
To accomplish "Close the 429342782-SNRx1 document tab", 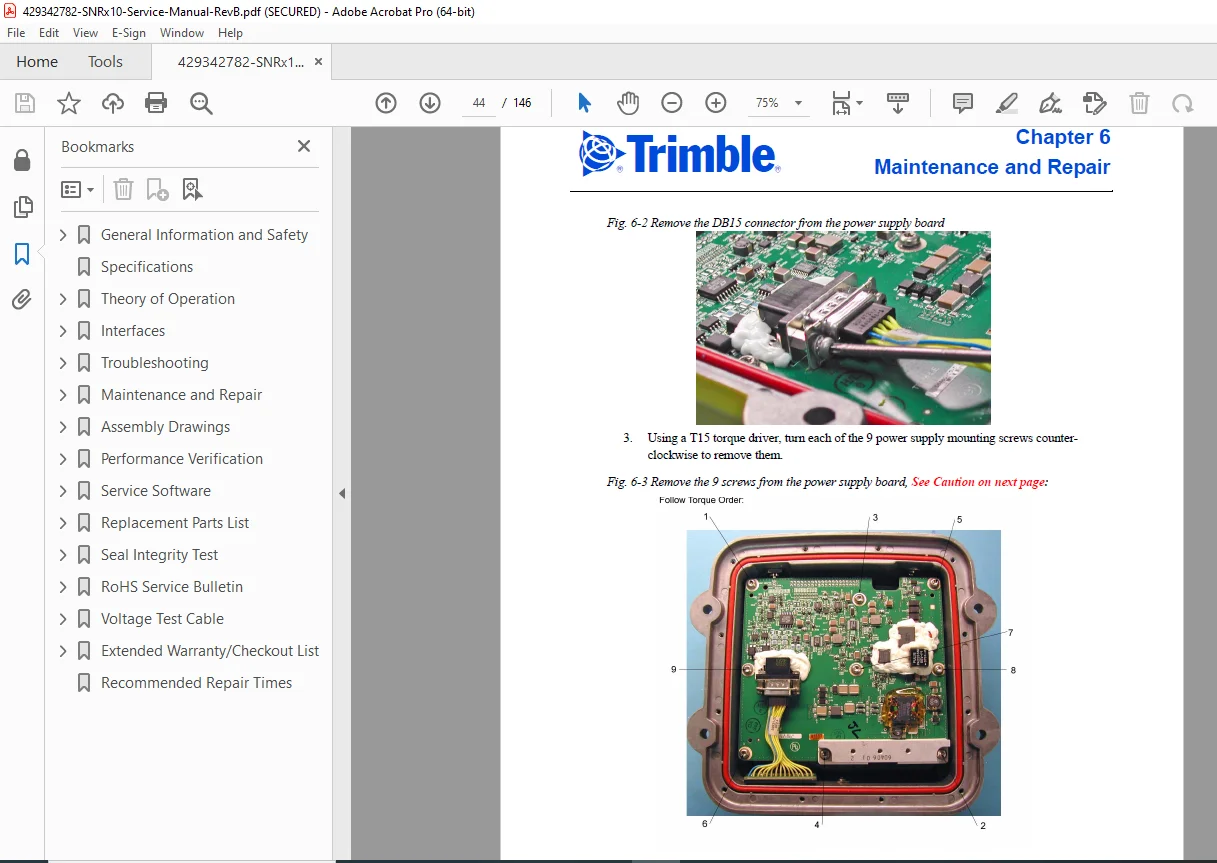I will [318, 62].
